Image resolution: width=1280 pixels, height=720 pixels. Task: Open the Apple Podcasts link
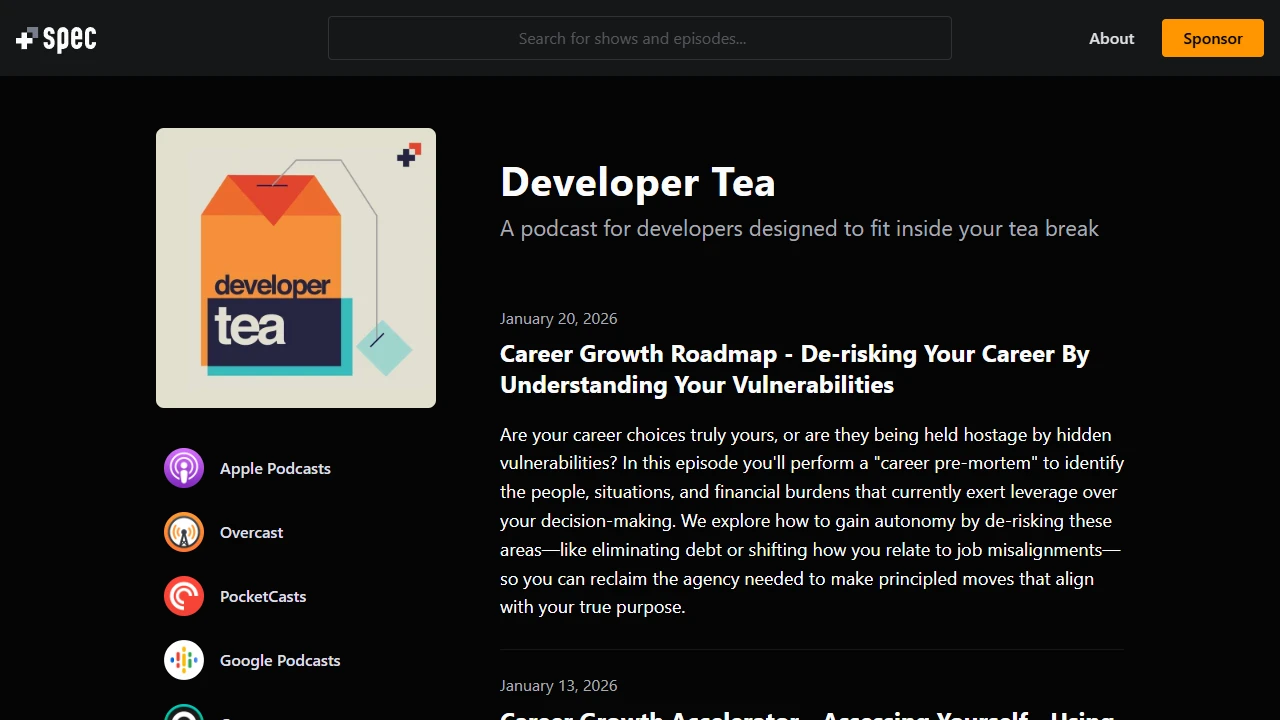pos(275,468)
